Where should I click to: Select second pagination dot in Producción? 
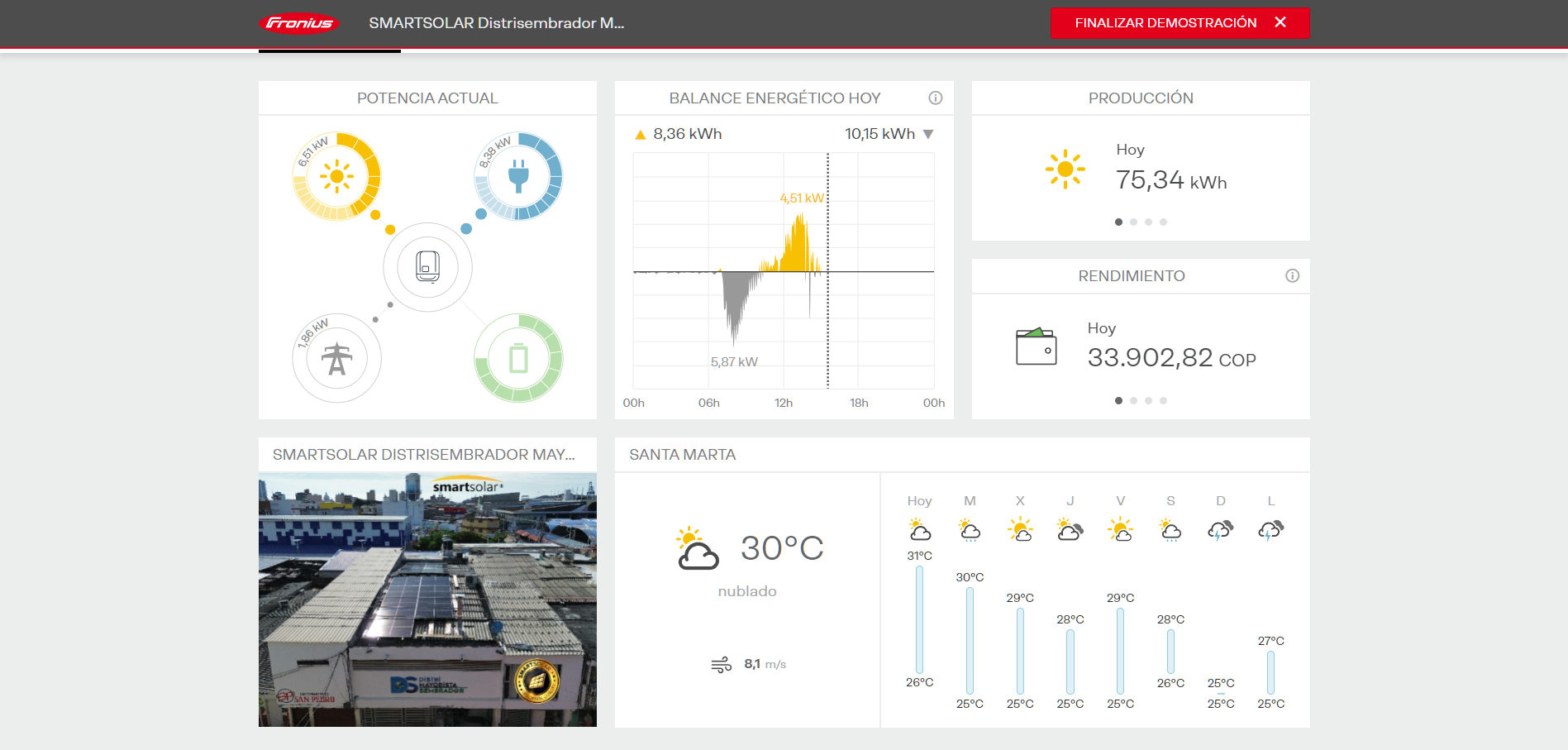click(1133, 222)
